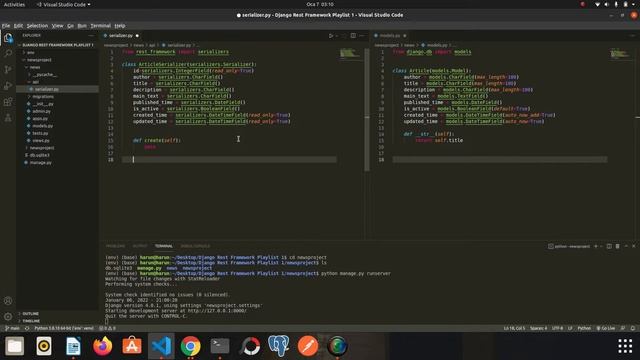This screenshot has width=640, height=360.
Task: Open the Manage gear icon
Action: [8, 316]
